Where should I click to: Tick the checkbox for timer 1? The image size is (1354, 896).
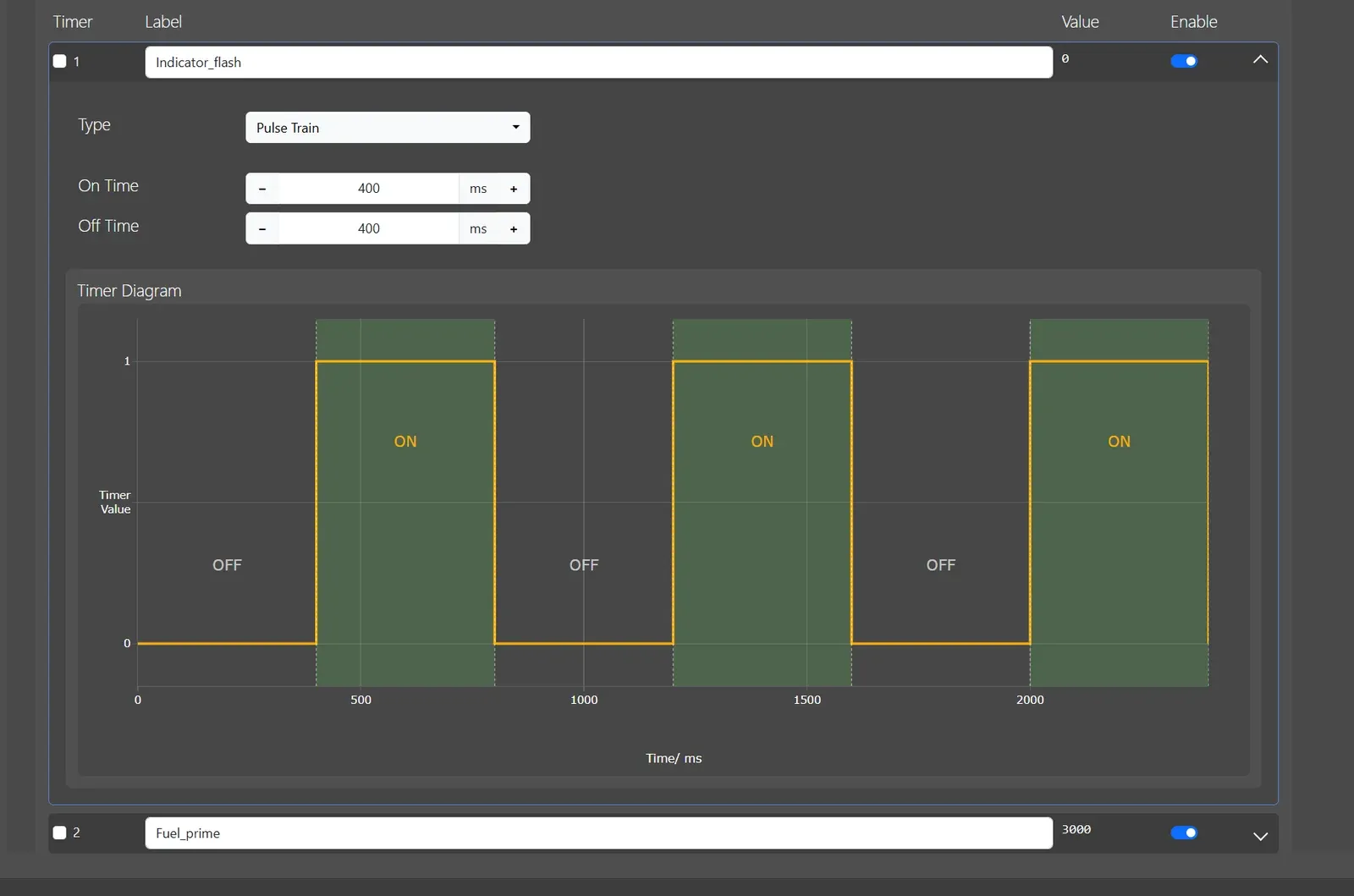59,61
